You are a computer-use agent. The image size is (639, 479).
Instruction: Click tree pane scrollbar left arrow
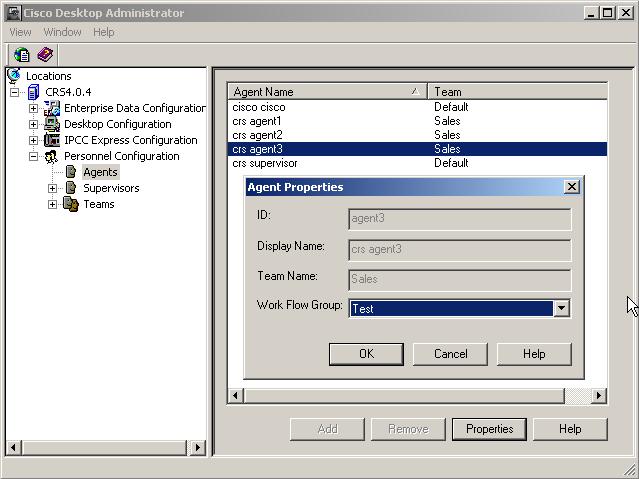[x=13, y=448]
